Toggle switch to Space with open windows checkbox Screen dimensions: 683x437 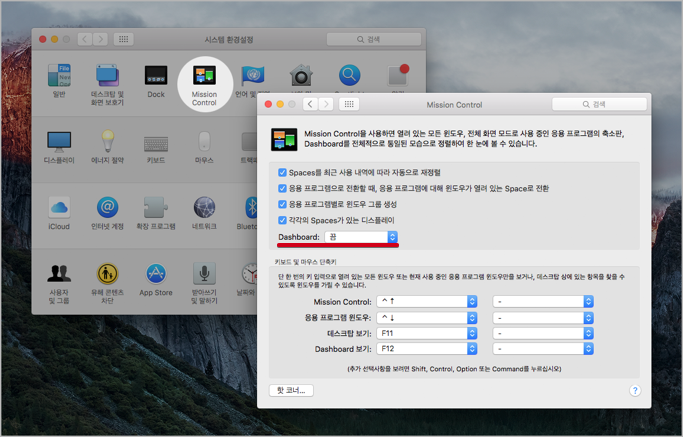click(282, 189)
